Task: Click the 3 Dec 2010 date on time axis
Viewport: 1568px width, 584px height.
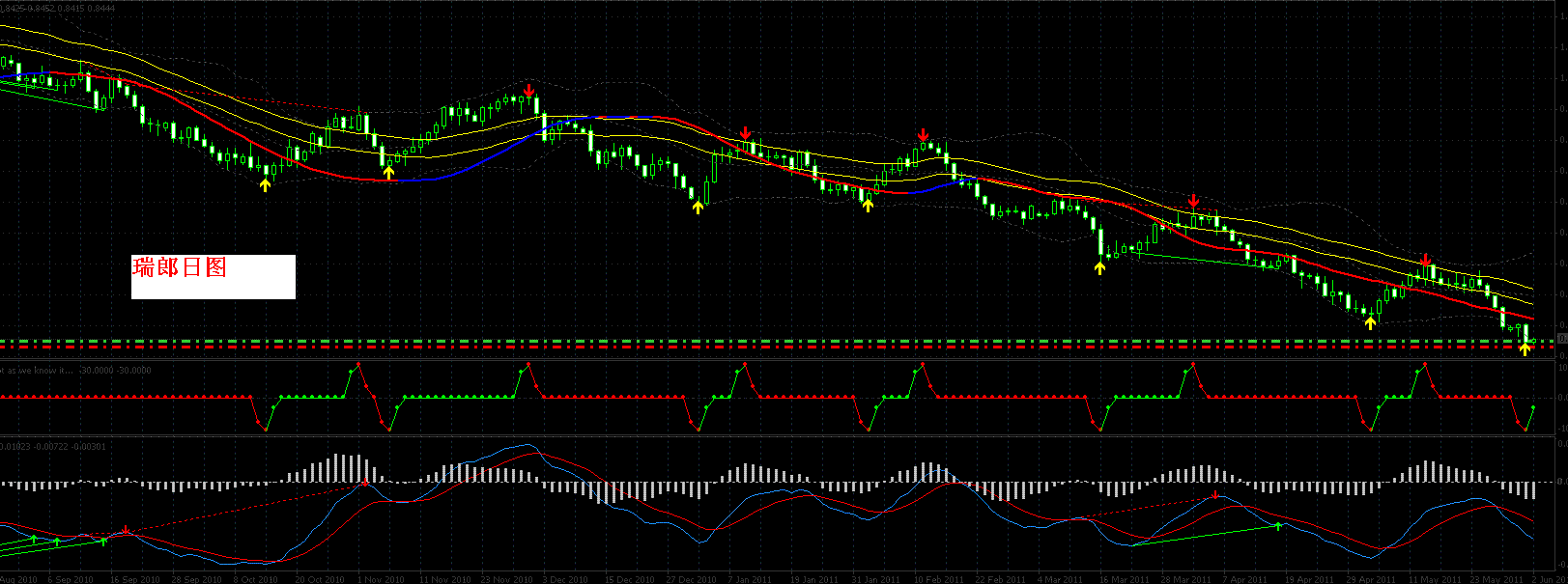Action: pos(565,579)
